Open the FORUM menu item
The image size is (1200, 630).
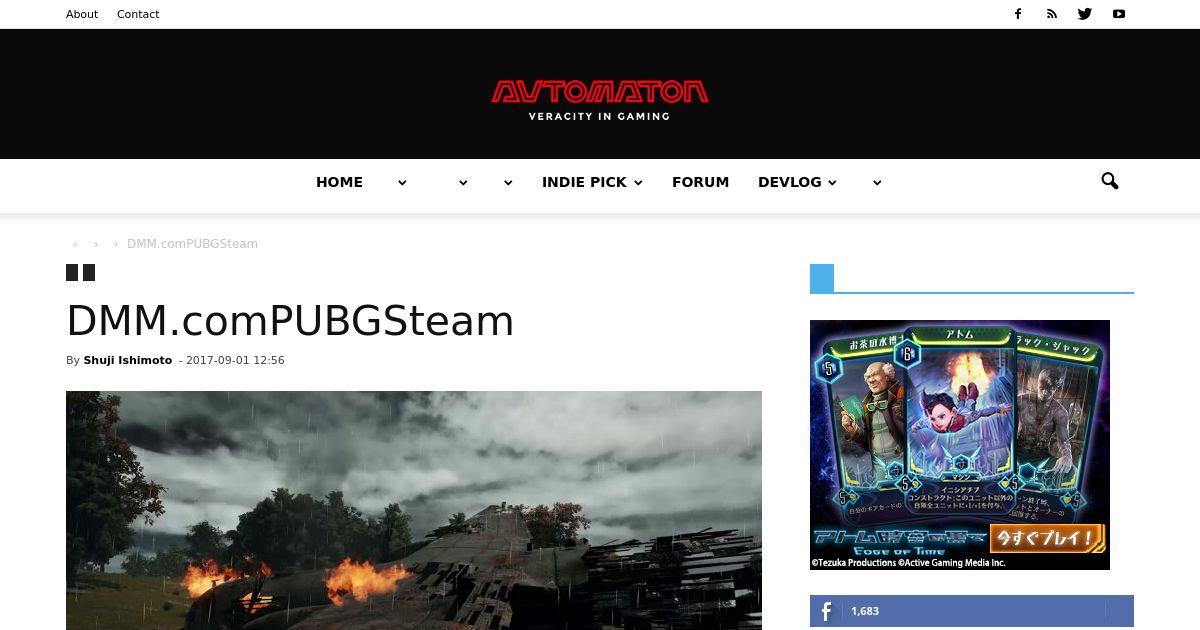click(700, 182)
